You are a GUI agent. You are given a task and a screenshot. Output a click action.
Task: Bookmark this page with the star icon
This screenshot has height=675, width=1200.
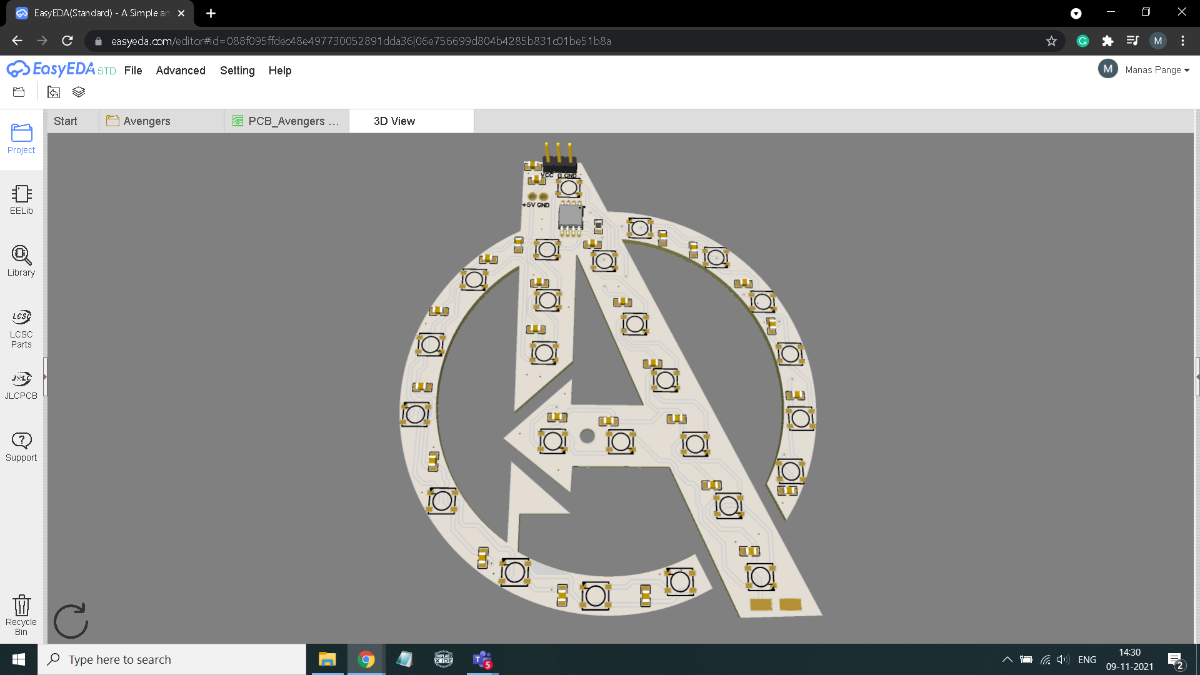click(1051, 41)
